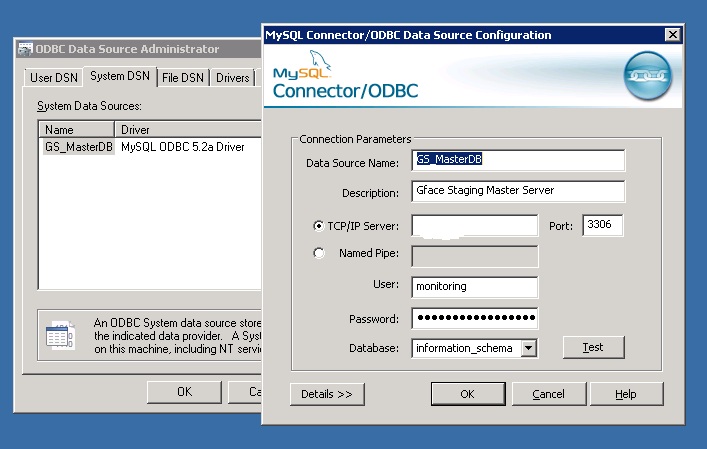Click OK in MySQL Connector dialog
The height and width of the screenshot is (449, 707).
coord(468,394)
